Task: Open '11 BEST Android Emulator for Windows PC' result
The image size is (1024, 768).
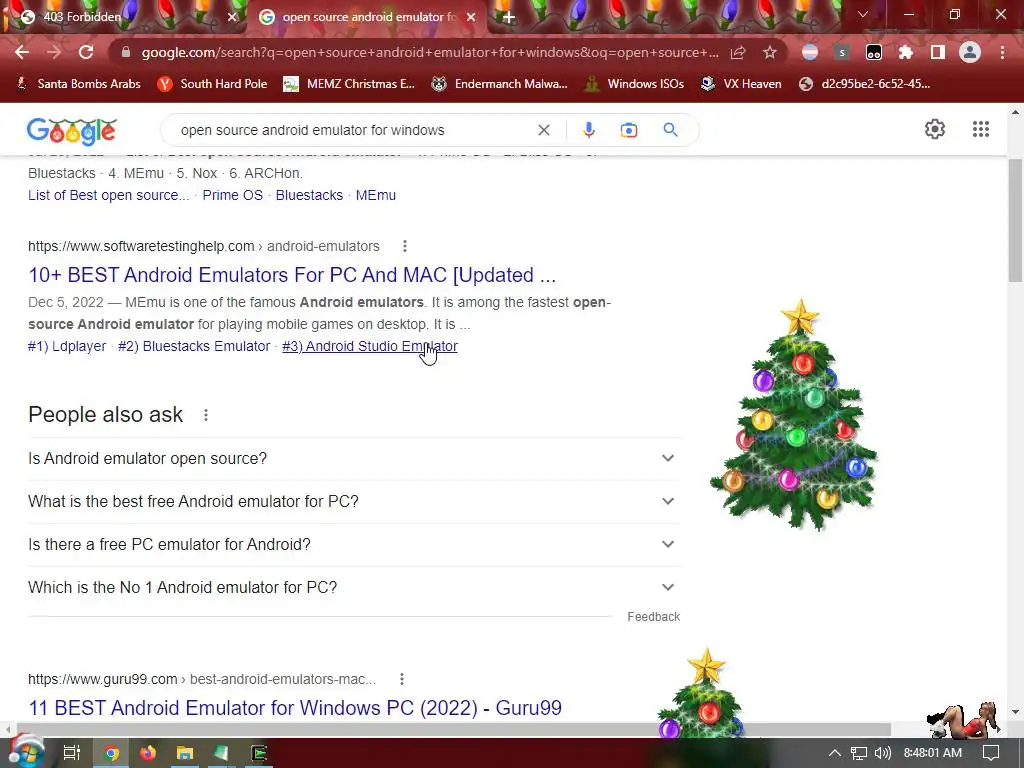Action: pos(295,708)
